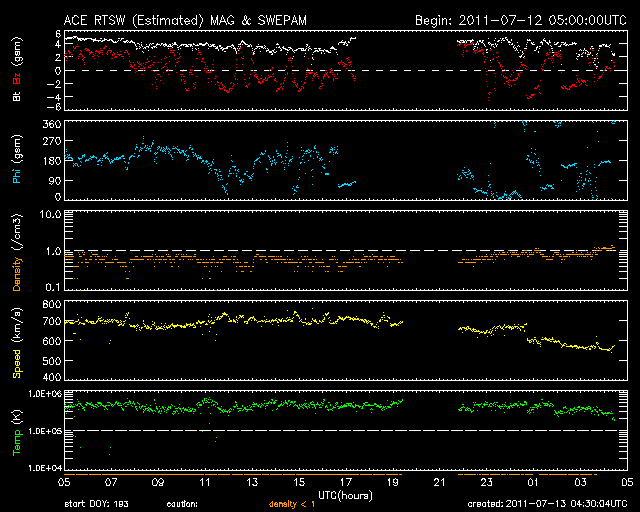Select hour 01 on the time axis

[x=532, y=482]
